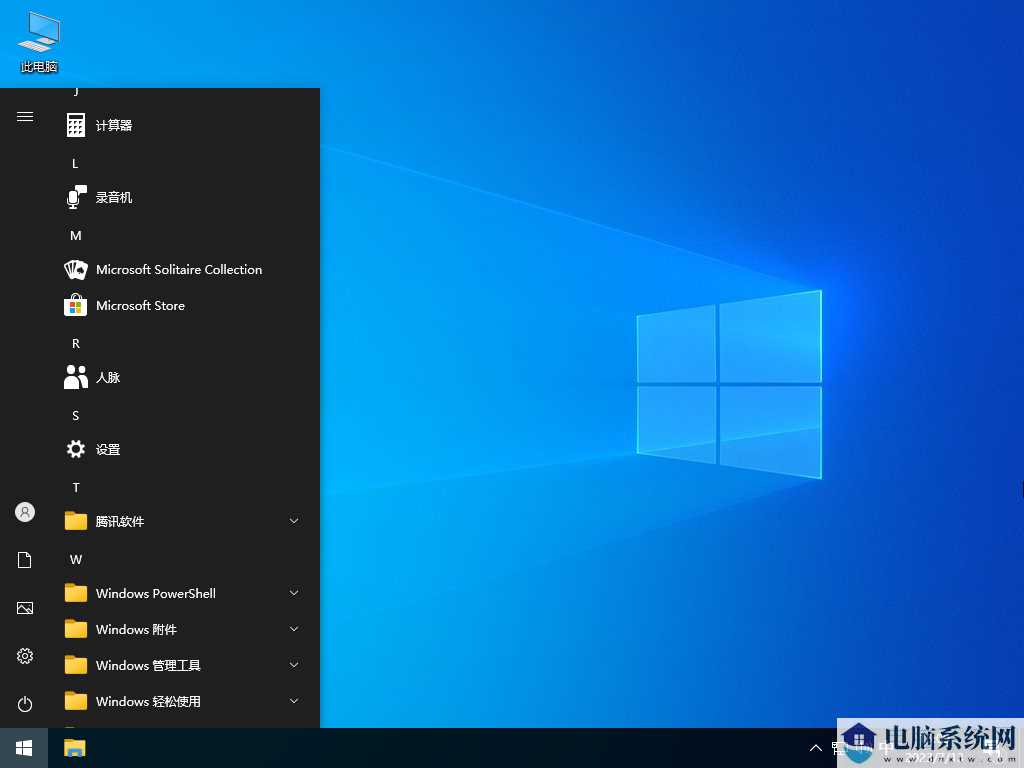Open the user account avatar in sidebar
This screenshot has height=768, width=1024.
click(x=25, y=512)
